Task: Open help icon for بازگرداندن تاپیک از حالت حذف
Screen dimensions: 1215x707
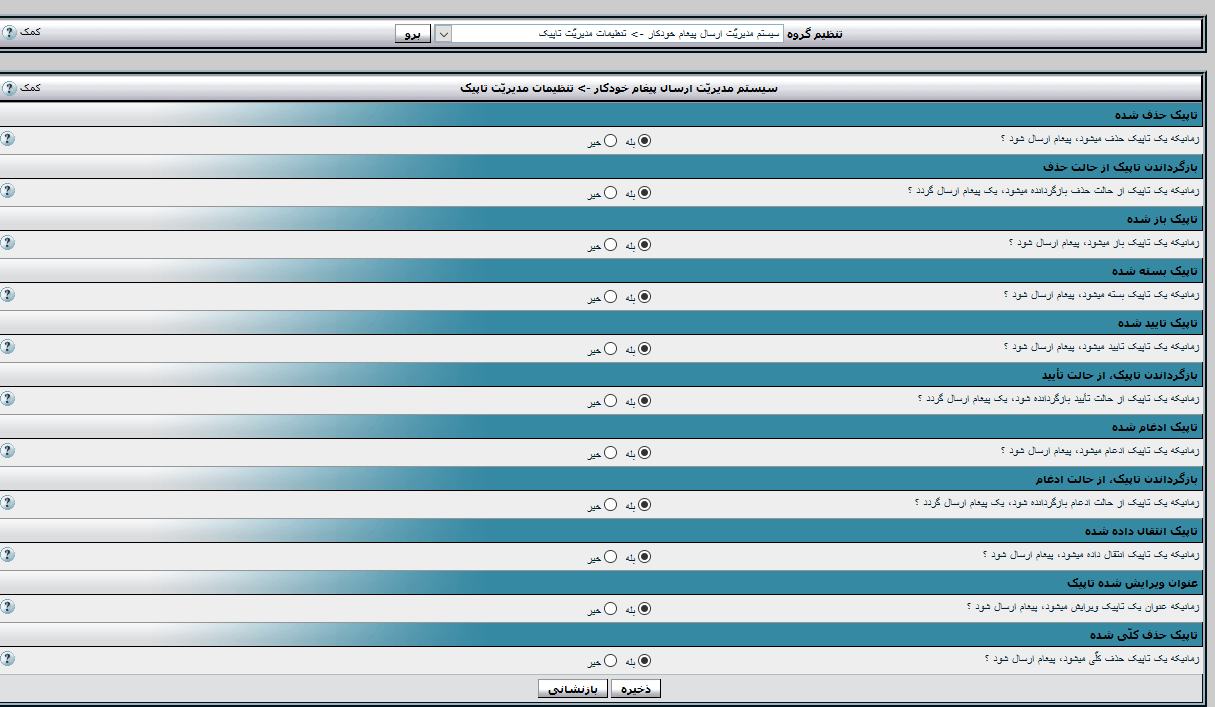Action: pos(8,190)
